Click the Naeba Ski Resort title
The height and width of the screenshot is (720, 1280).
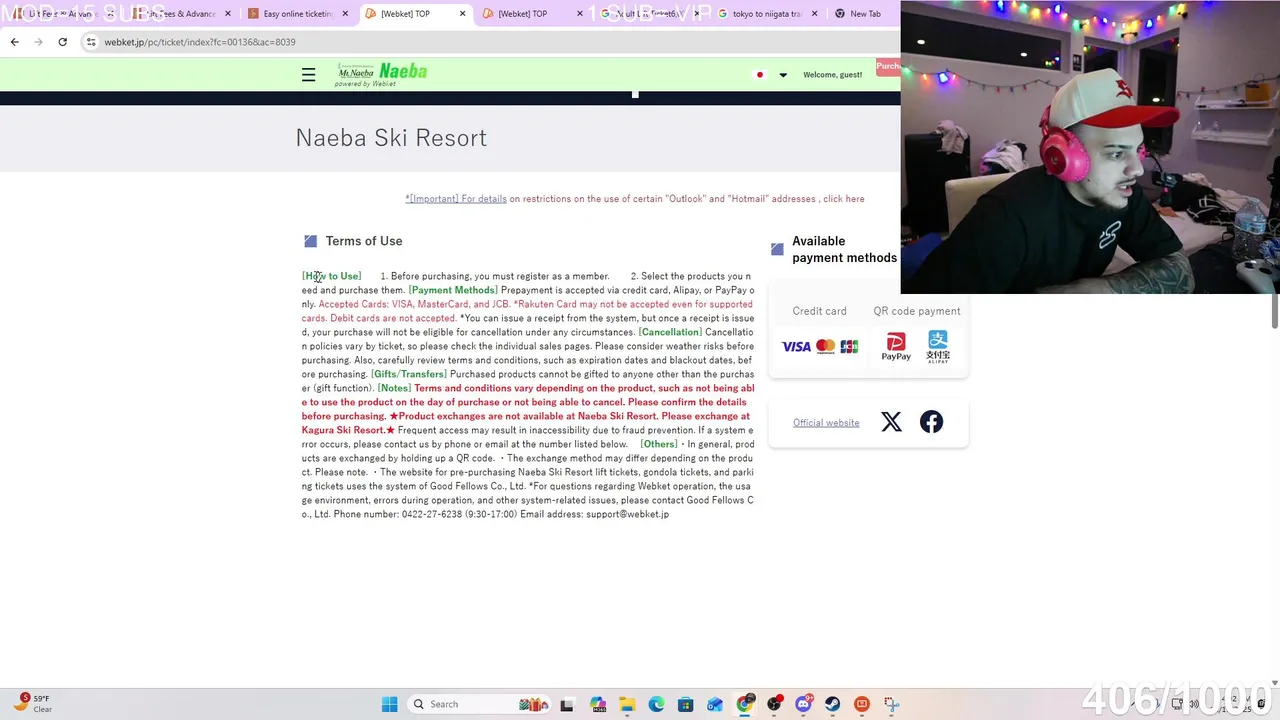point(391,138)
